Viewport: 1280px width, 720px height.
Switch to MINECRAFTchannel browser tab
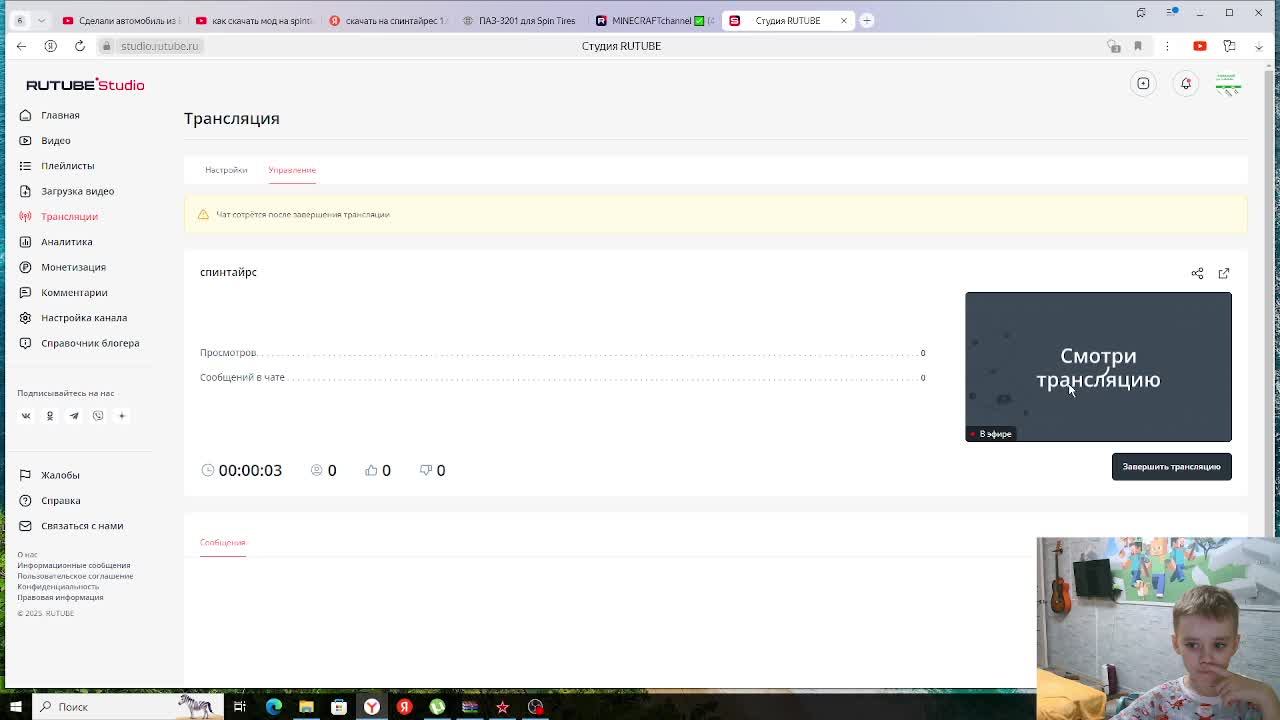tap(655, 20)
